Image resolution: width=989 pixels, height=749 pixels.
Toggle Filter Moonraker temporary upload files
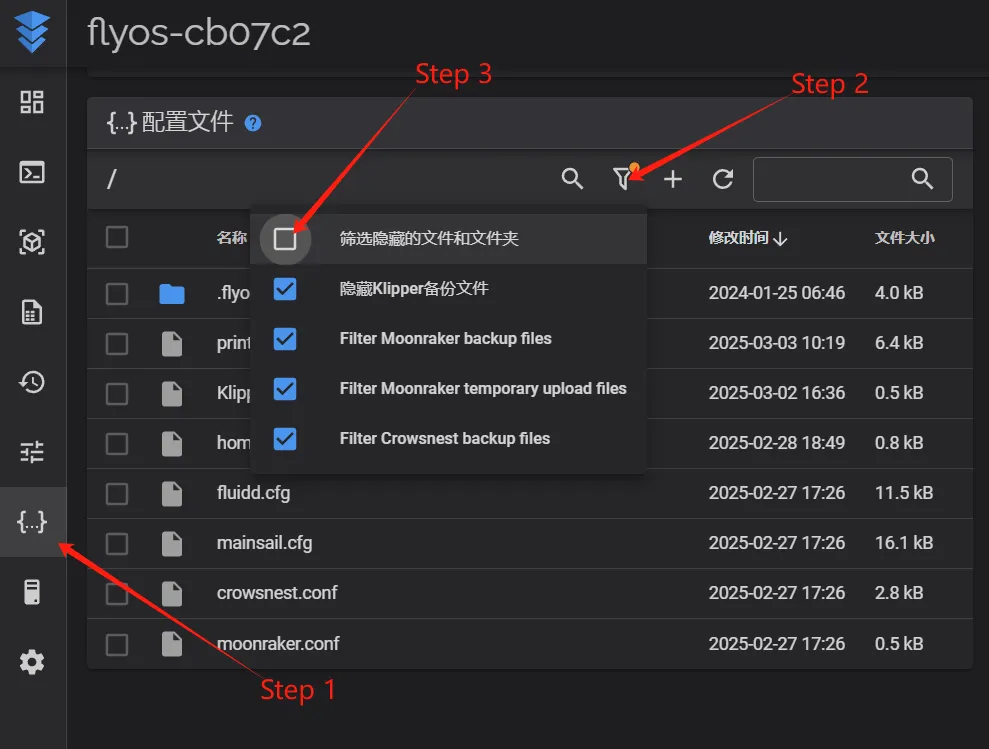(285, 389)
